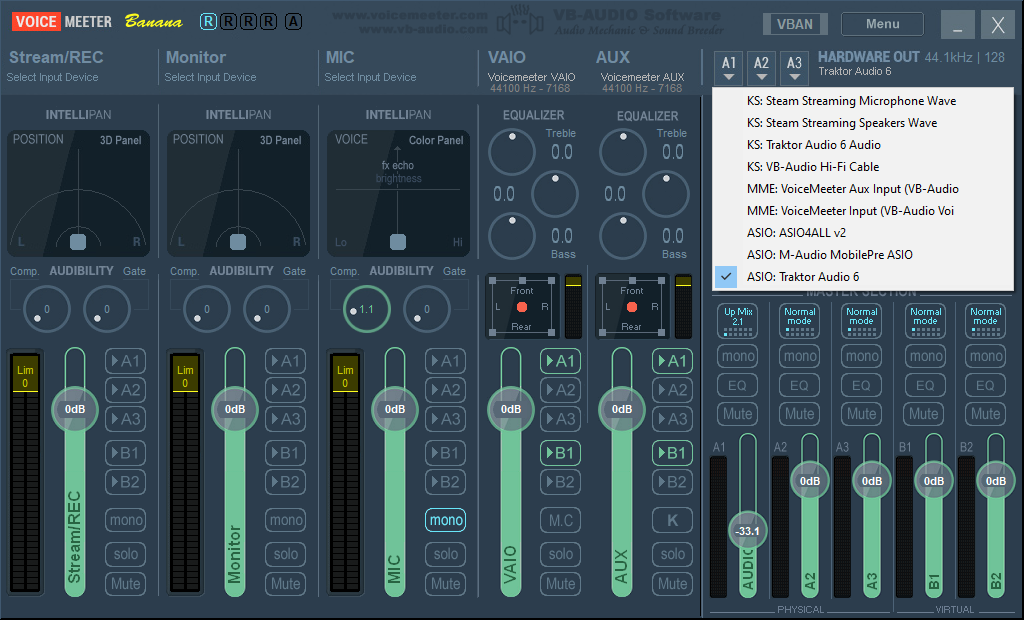This screenshot has height=620, width=1024.
Task: Click the Bass knob in VAIO equalizer
Action: 511,236
